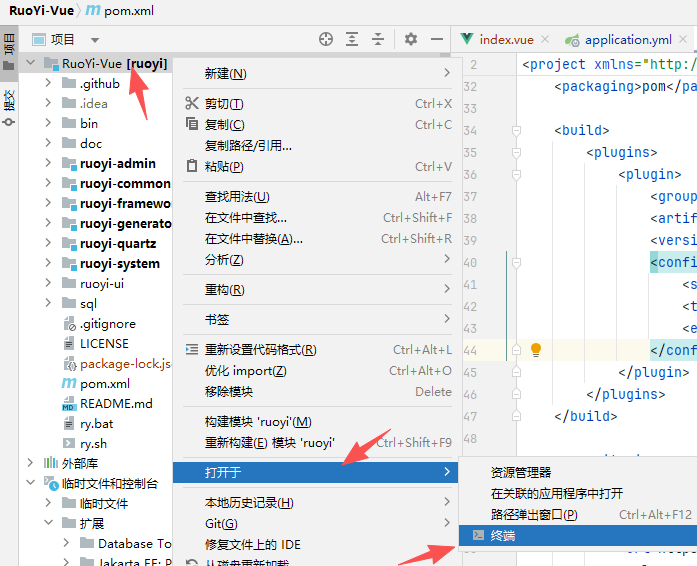697x566 pixels.
Task: Switch to the application.yml tab
Action: coord(629,40)
